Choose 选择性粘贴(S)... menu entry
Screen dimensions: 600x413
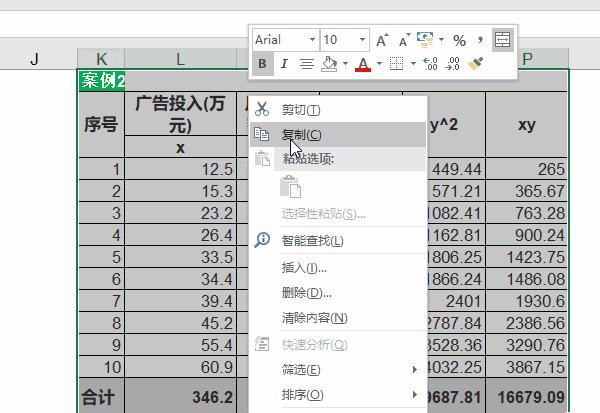coord(338,214)
